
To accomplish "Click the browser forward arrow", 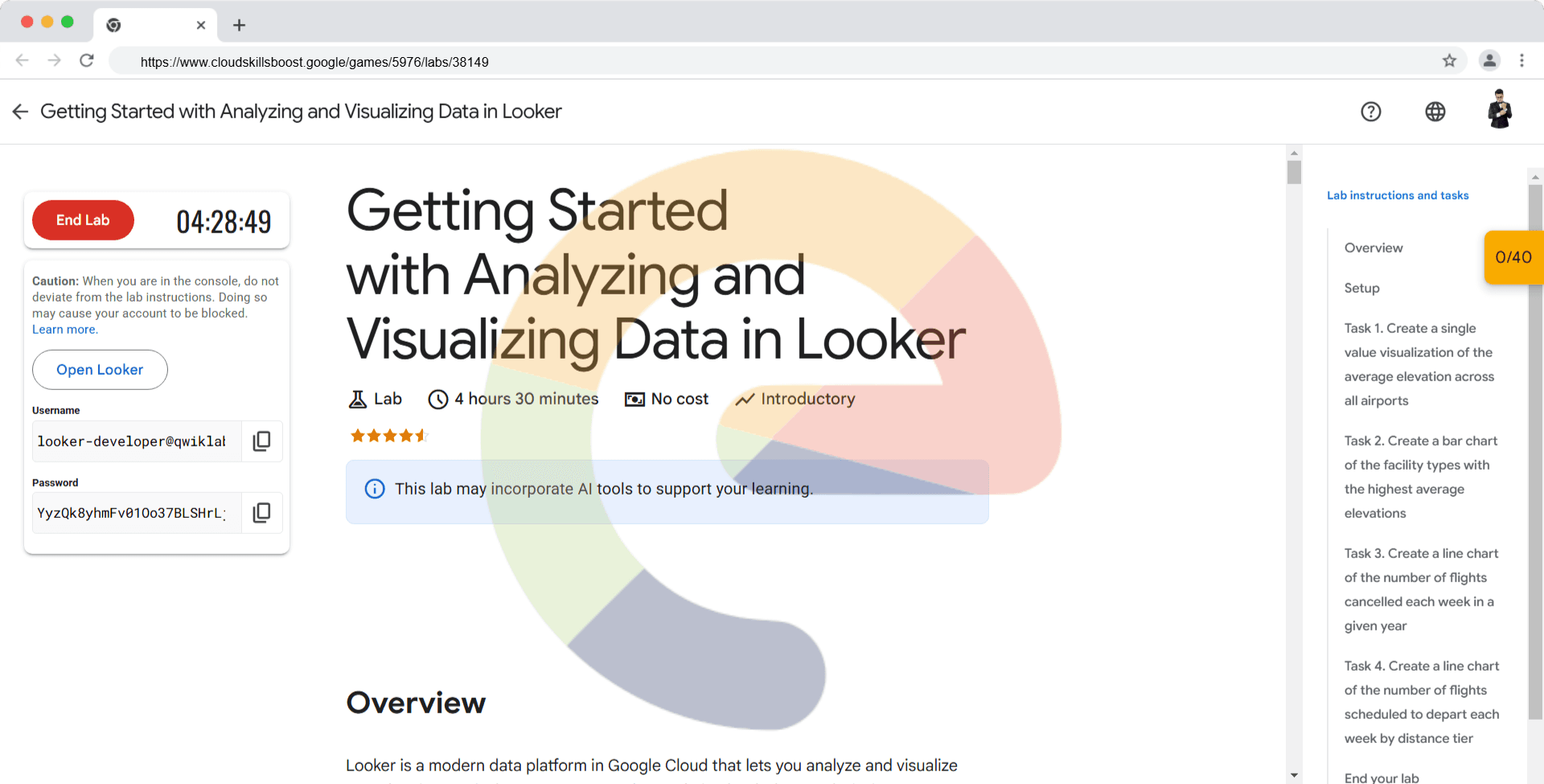I will [54, 60].
